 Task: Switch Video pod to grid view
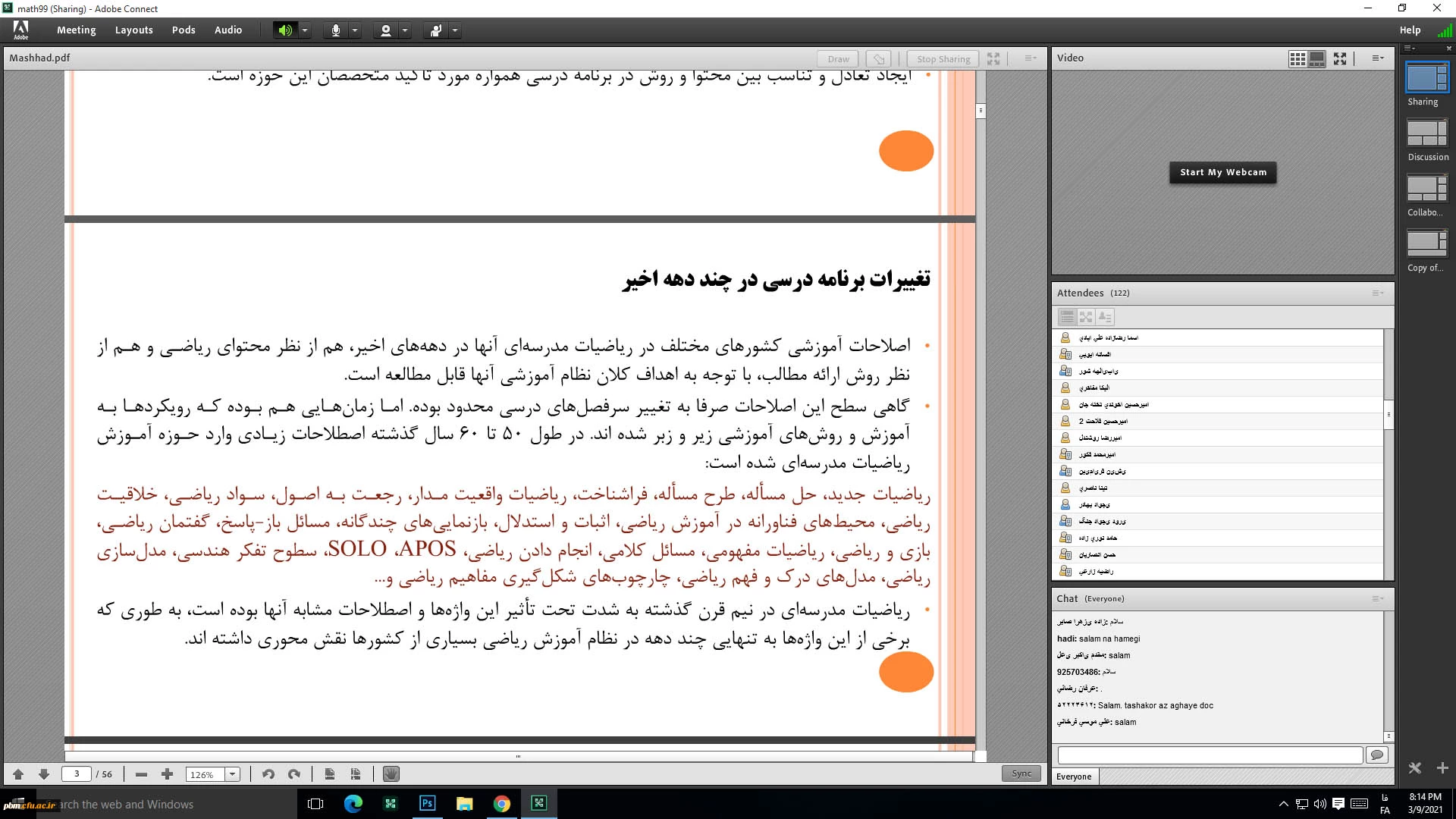pos(1298,58)
